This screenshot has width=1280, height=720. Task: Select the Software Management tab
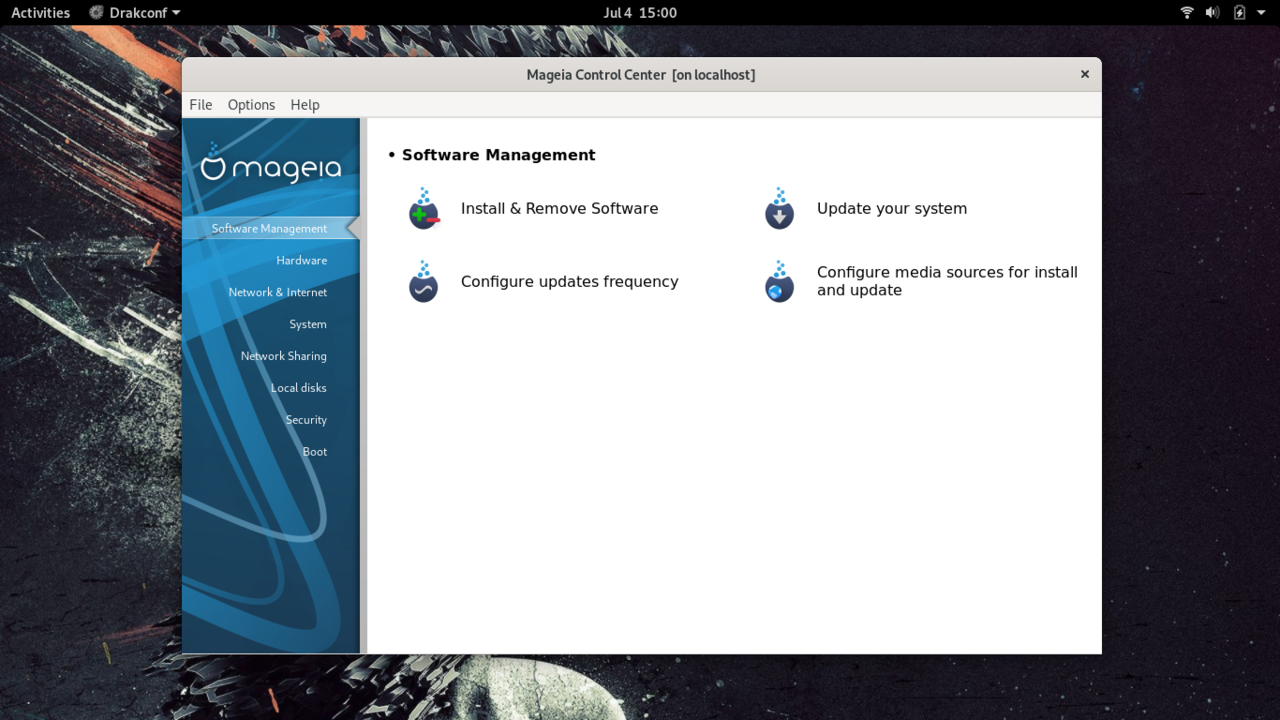coord(269,229)
